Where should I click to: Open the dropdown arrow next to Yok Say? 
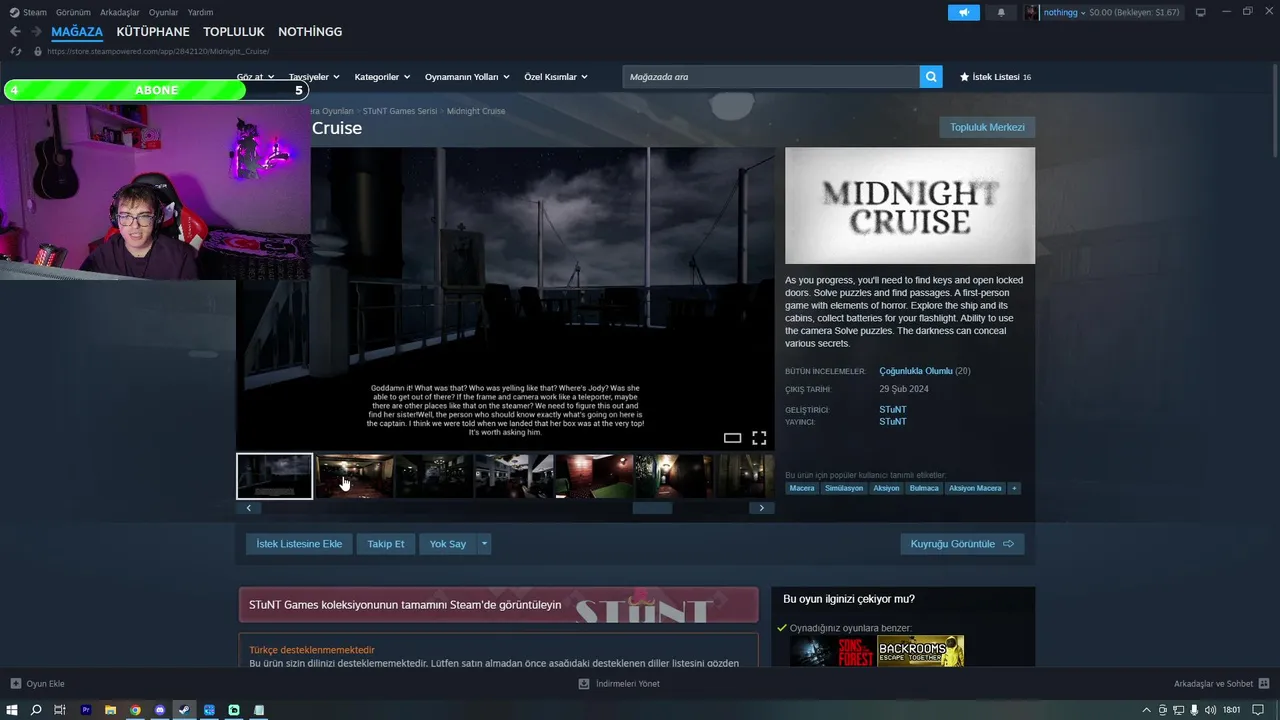(484, 544)
